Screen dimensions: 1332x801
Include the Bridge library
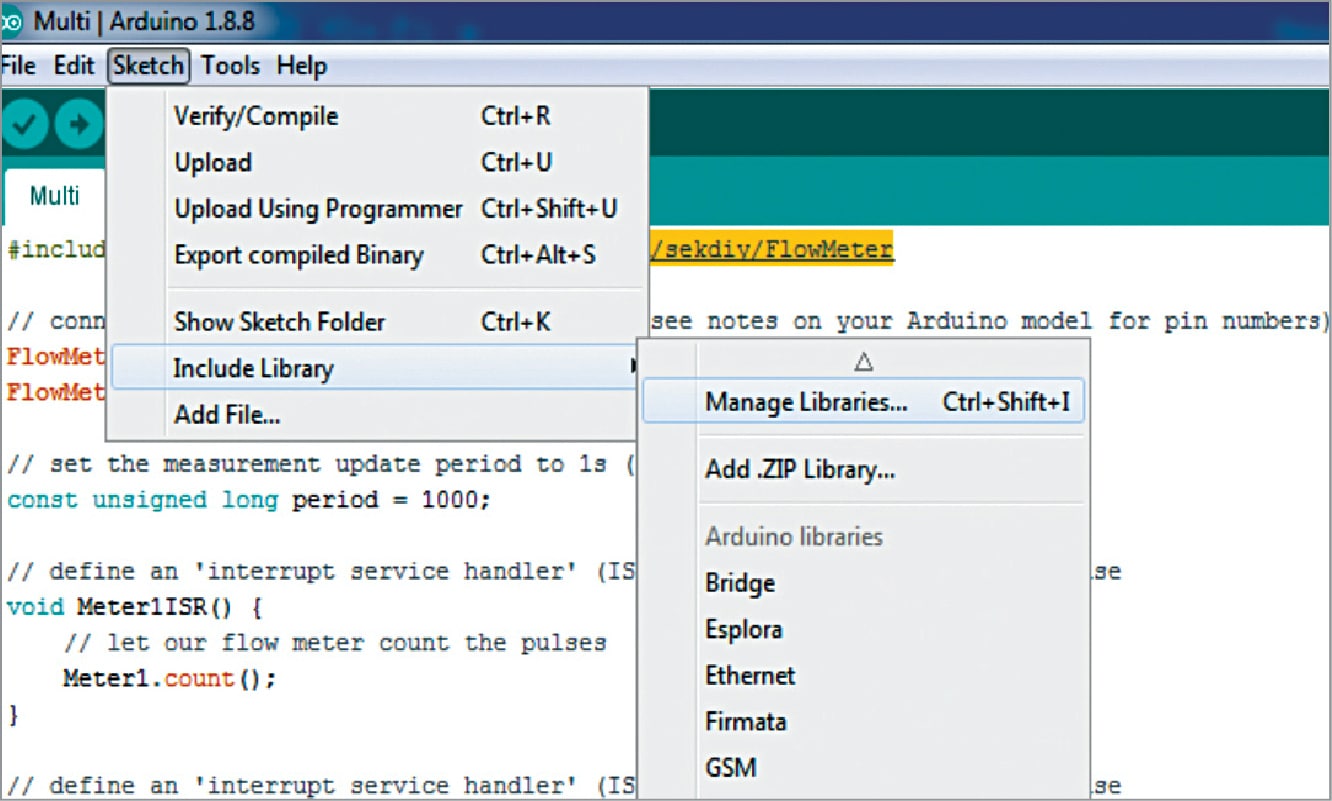coord(739,583)
